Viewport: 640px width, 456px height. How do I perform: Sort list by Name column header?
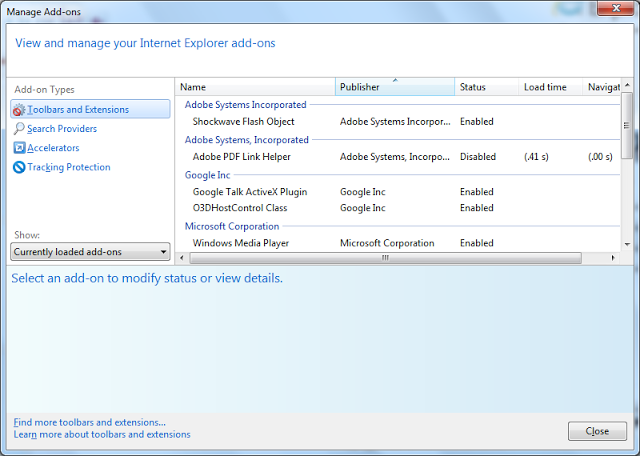(x=256, y=87)
